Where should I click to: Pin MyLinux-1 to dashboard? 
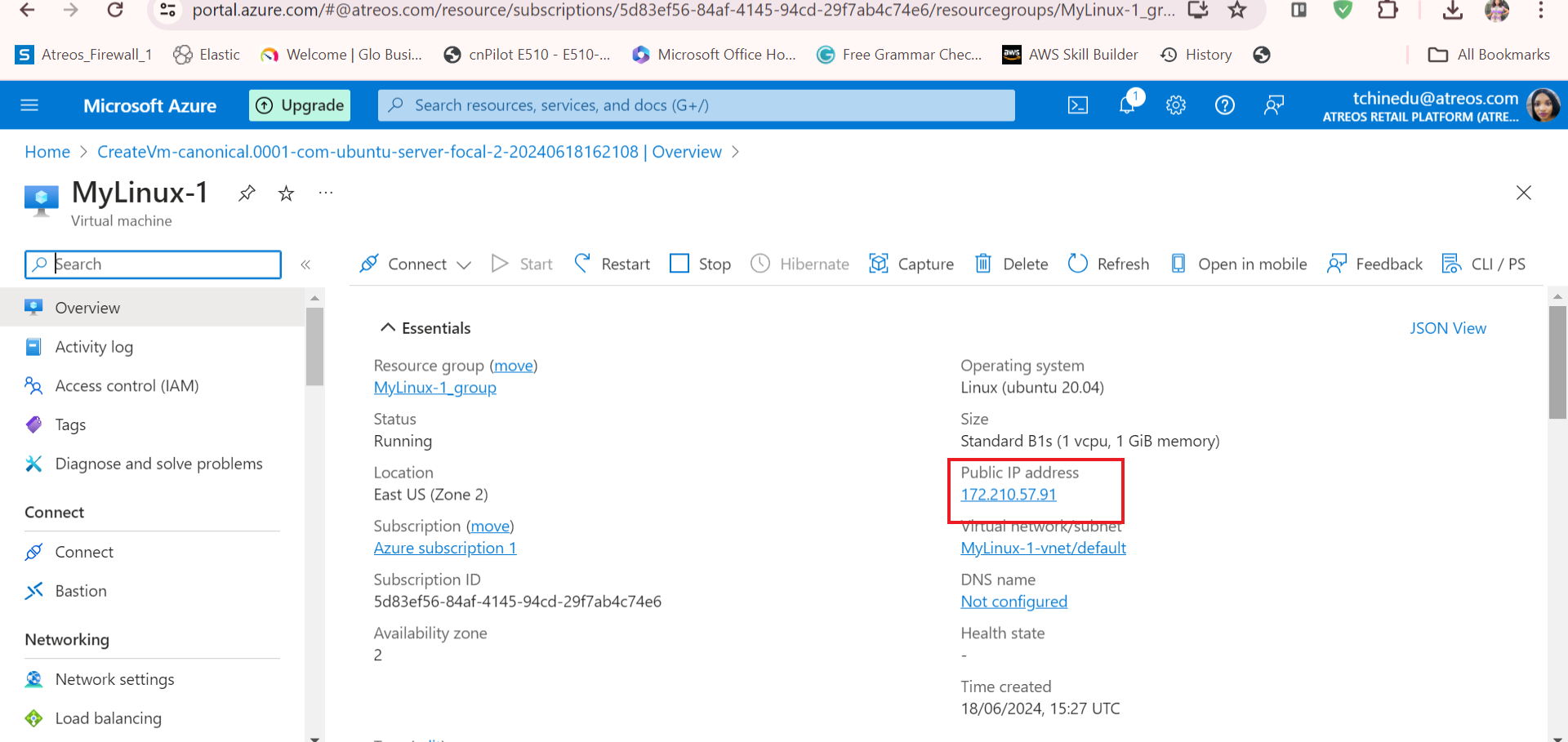point(247,193)
